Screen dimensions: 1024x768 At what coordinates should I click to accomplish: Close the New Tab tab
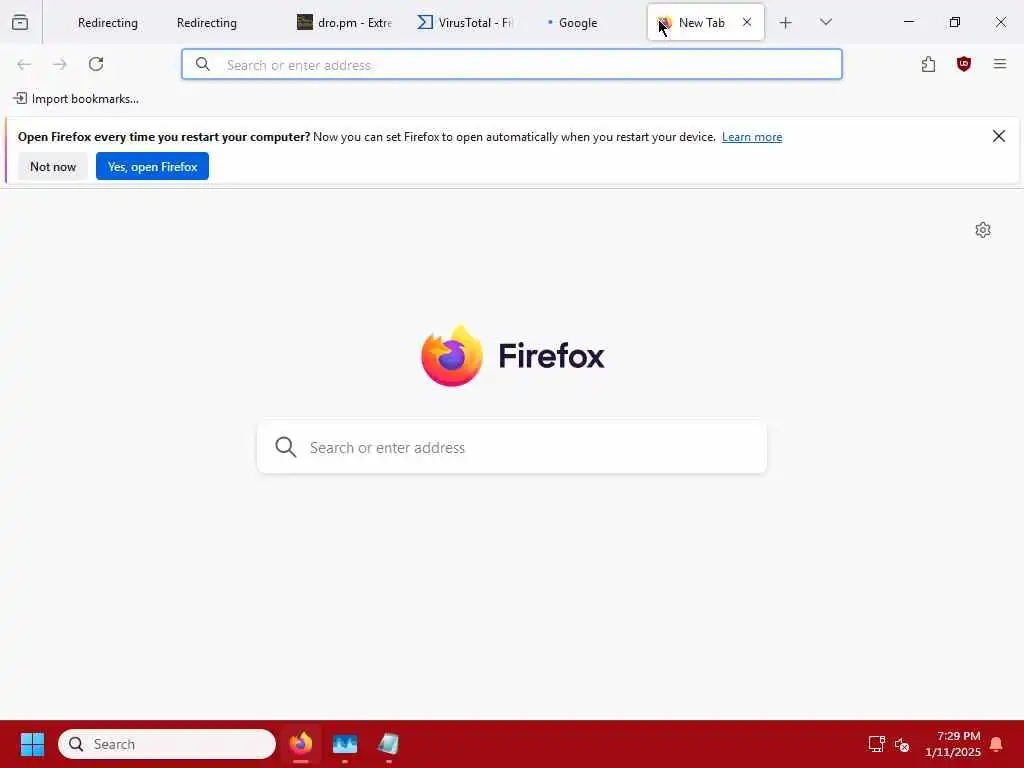pyautogui.click(x=747, y=22)
